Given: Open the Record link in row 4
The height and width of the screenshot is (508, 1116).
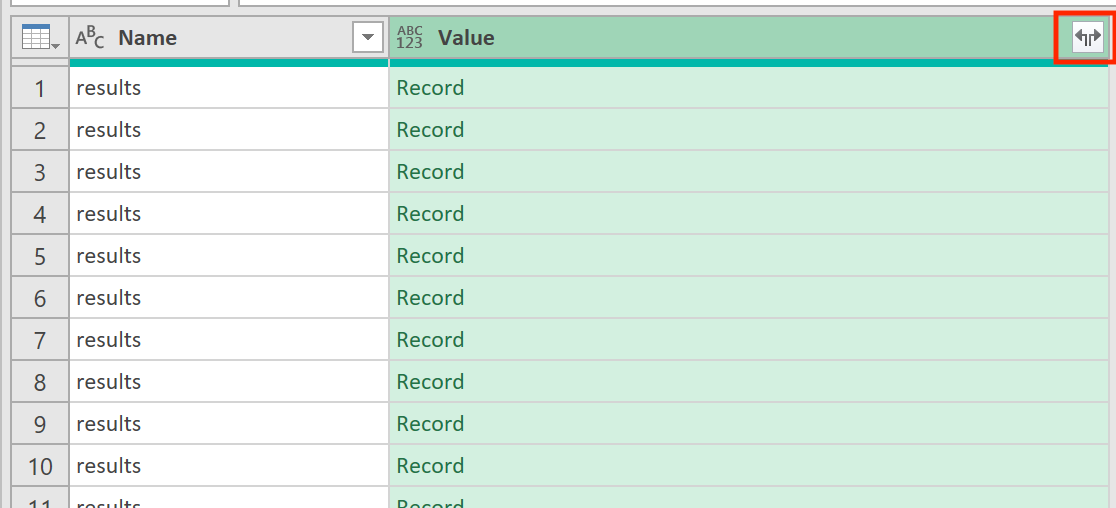Looking at the screenshot, I should 430,214.
